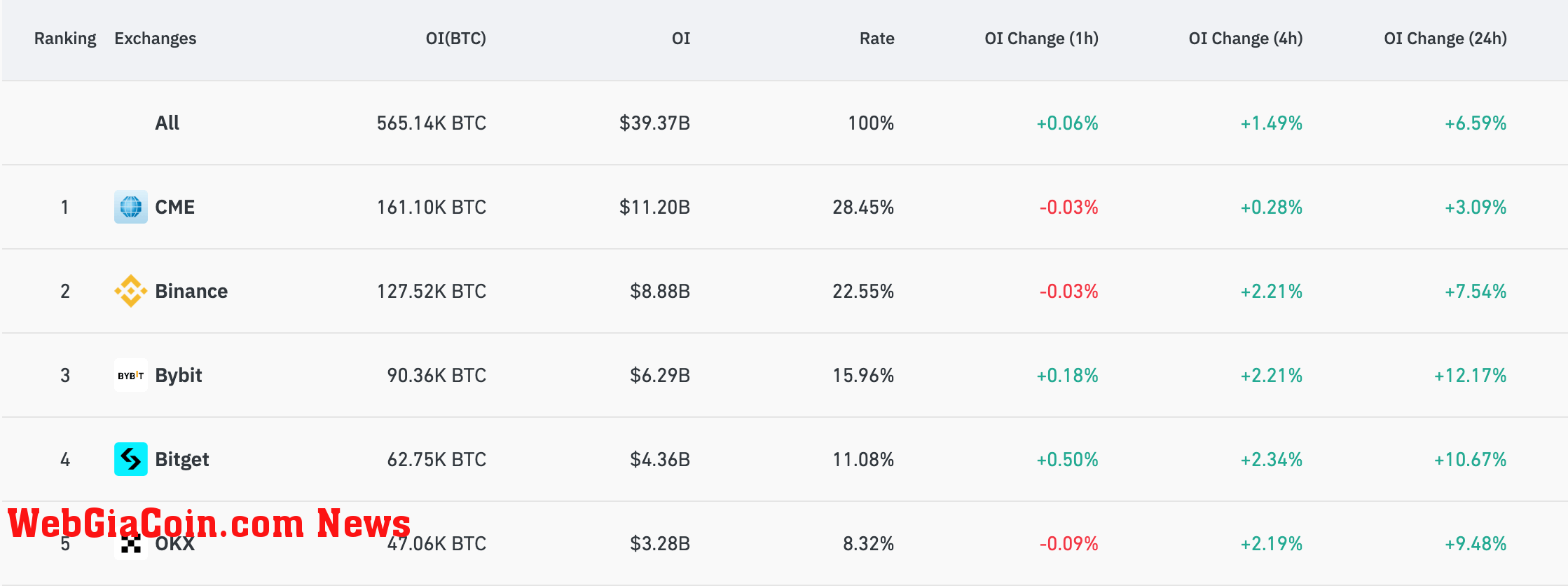Select ranking number 4 cell
Image resolution: width=1568 pixels, height=586 pixels.
65,459
